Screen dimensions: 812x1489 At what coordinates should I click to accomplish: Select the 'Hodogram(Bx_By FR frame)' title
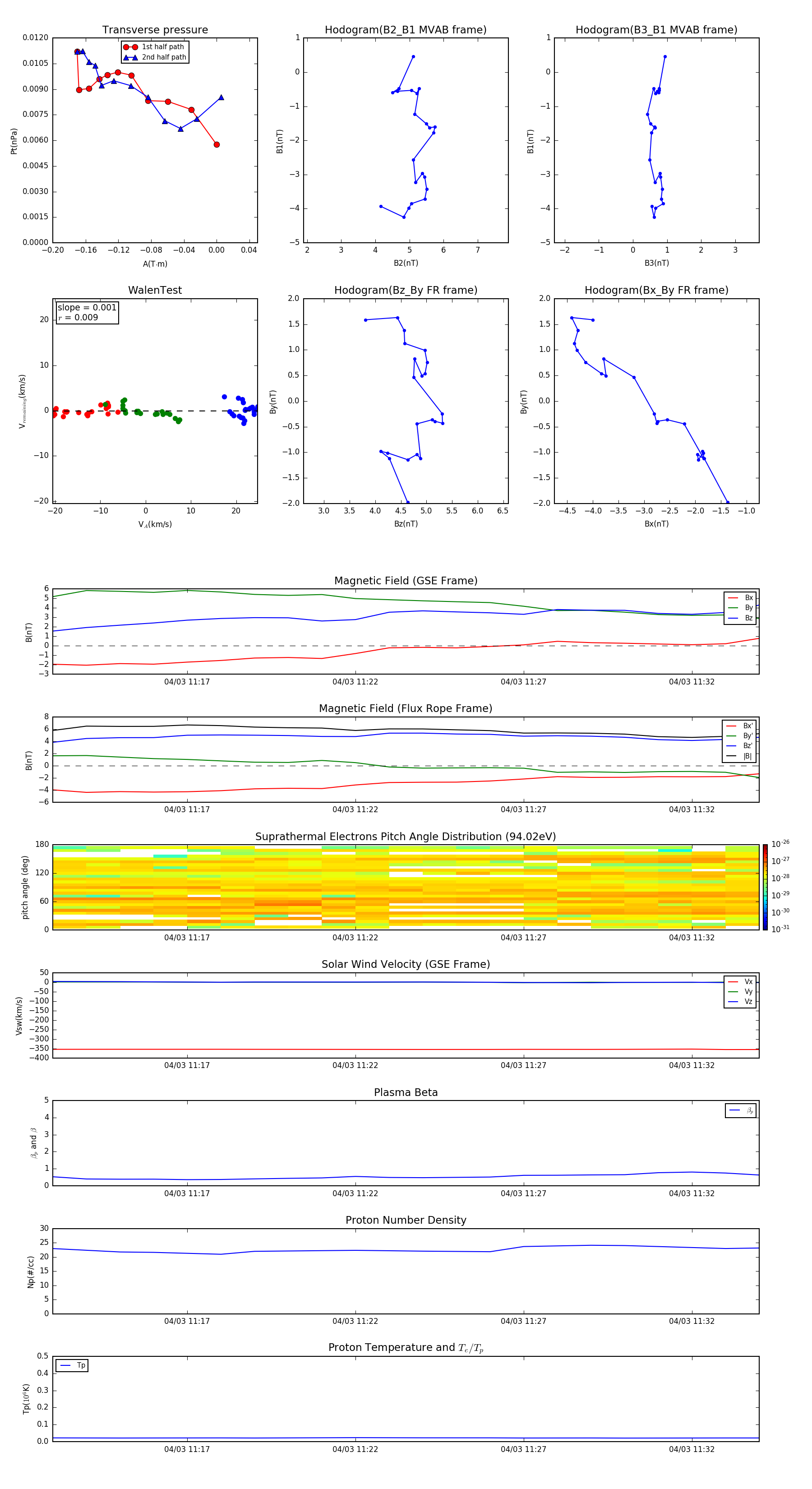(656, 290)
